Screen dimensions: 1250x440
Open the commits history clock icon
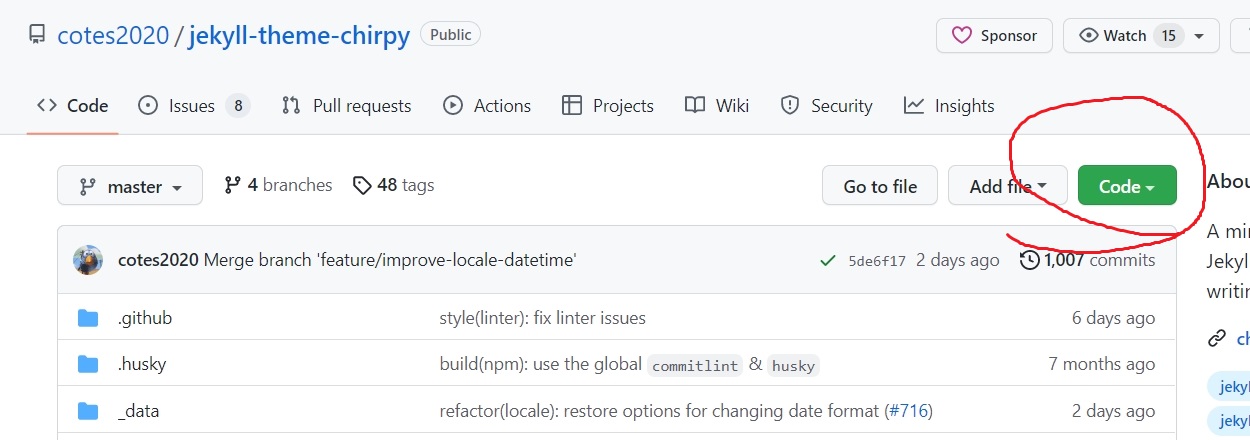(x=1029, y=260)
